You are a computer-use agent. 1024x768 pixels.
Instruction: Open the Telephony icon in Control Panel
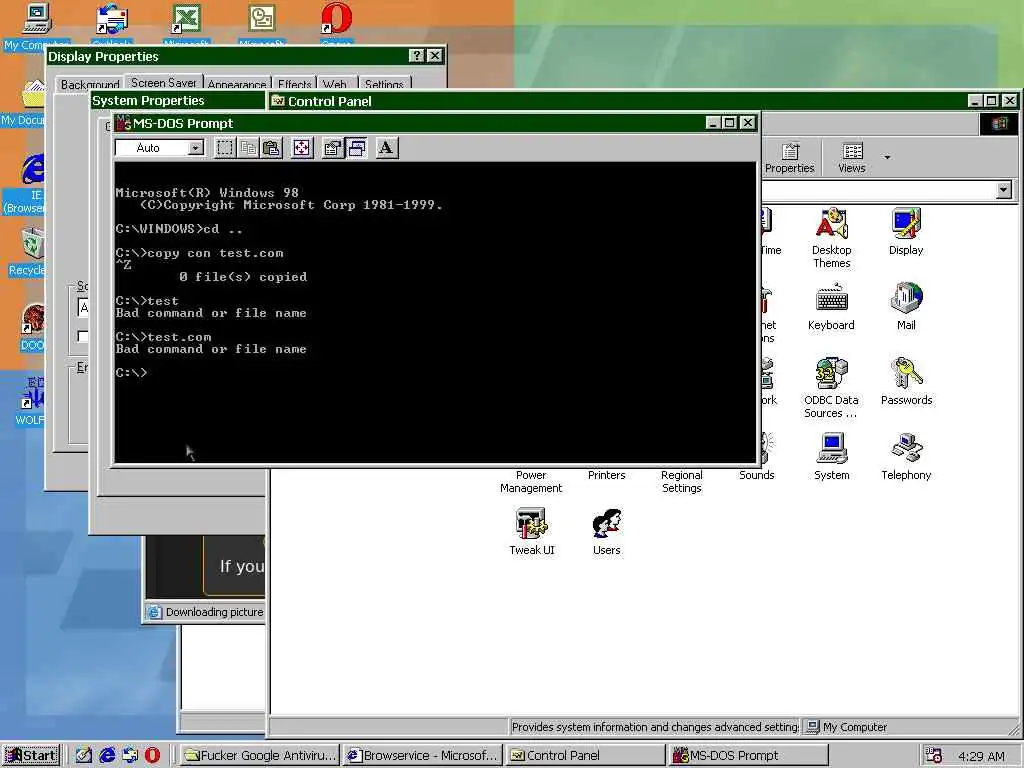click(906, 457)
